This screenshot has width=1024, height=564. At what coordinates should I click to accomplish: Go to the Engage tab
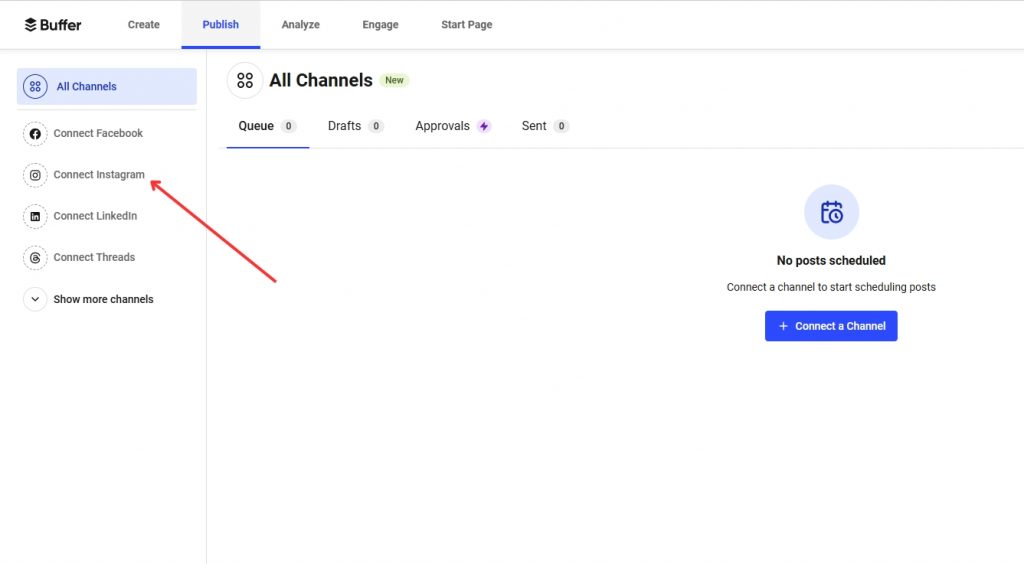pyautogui.click(x=380, y=25)
